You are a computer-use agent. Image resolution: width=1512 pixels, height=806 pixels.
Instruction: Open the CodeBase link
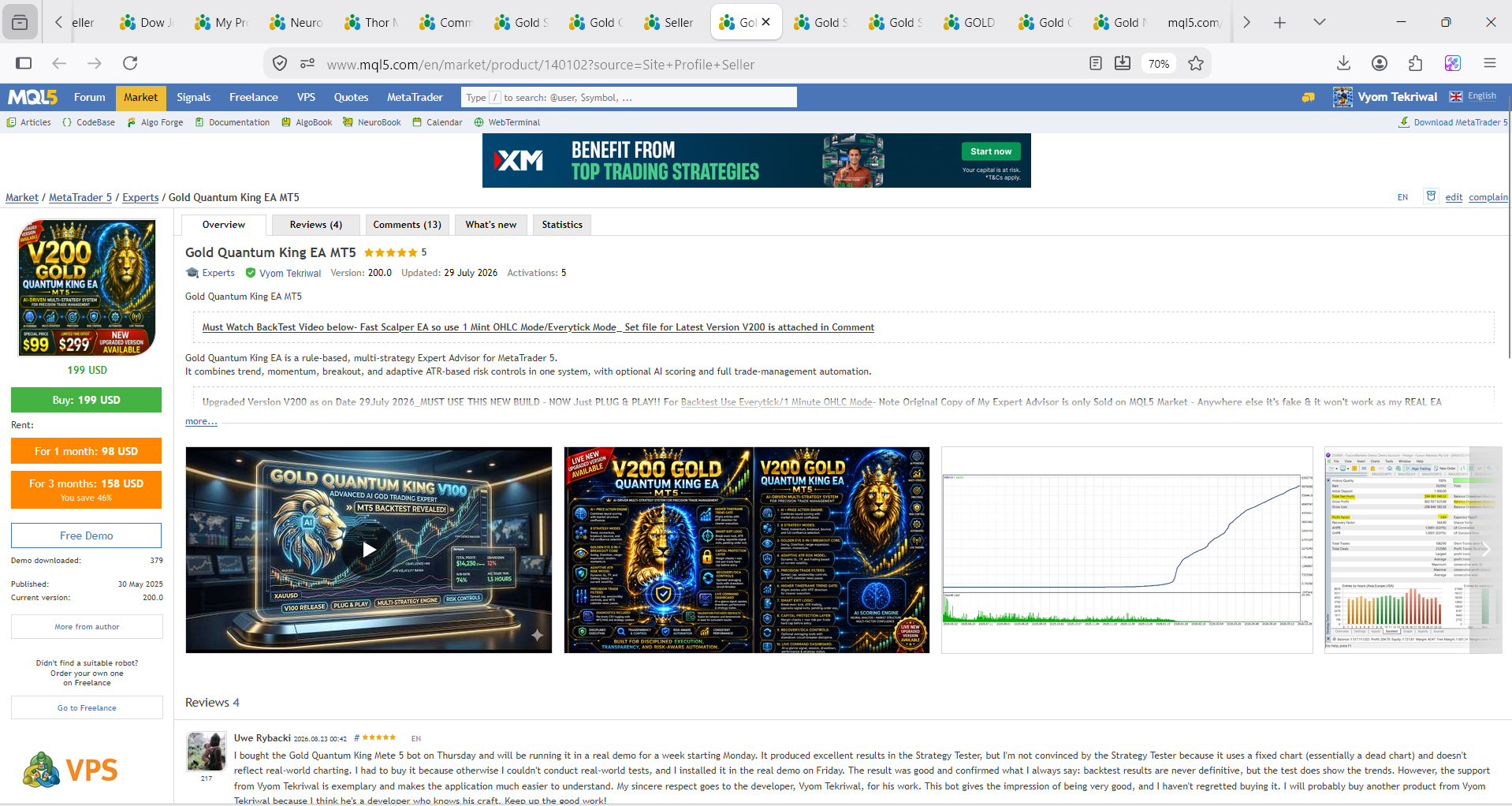point(88,122)
